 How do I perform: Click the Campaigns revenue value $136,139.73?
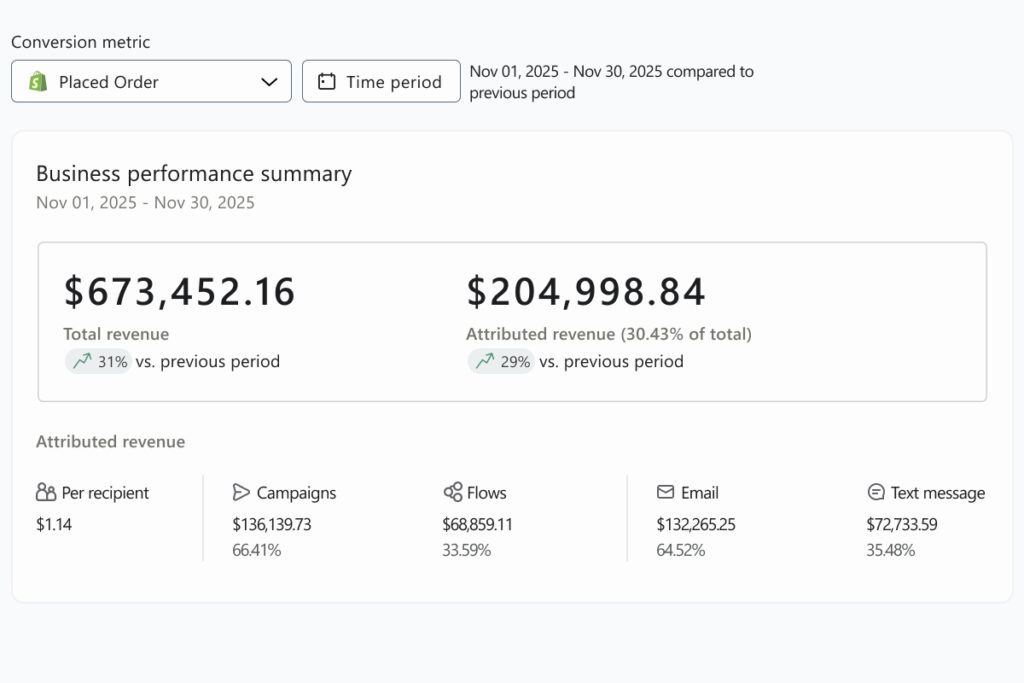pyautogui.click(x=272, y=524)
